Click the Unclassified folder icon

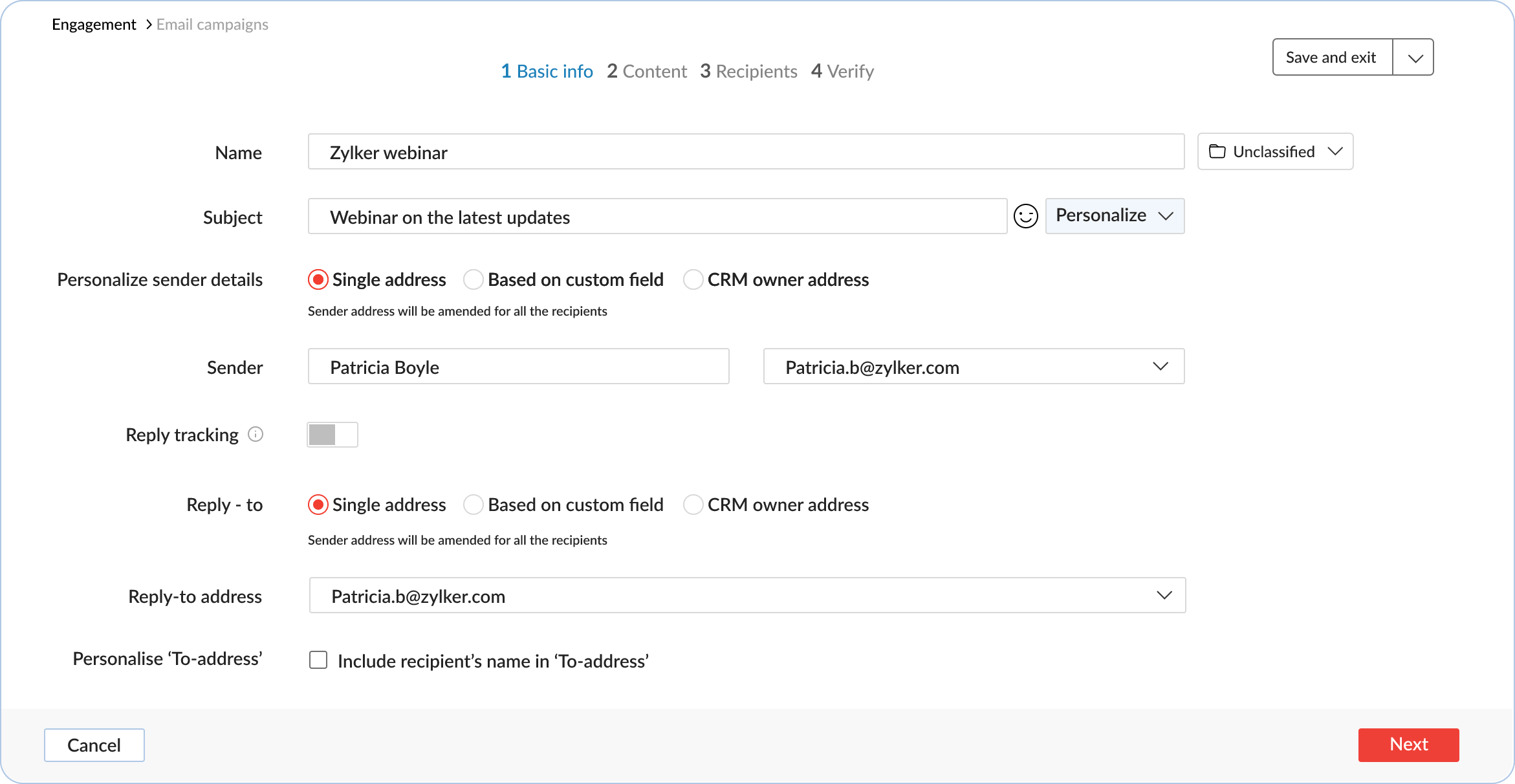pyautogui.click(x=1217, y=151)
